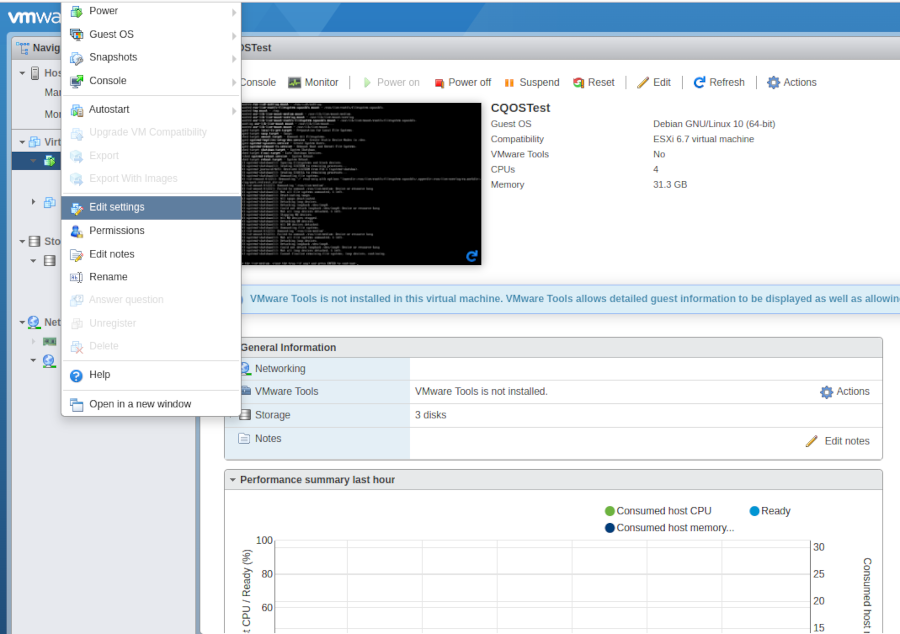900x634 pixels.
Task: Open the Guest OS submenu
Action: (x=151, y=34)
